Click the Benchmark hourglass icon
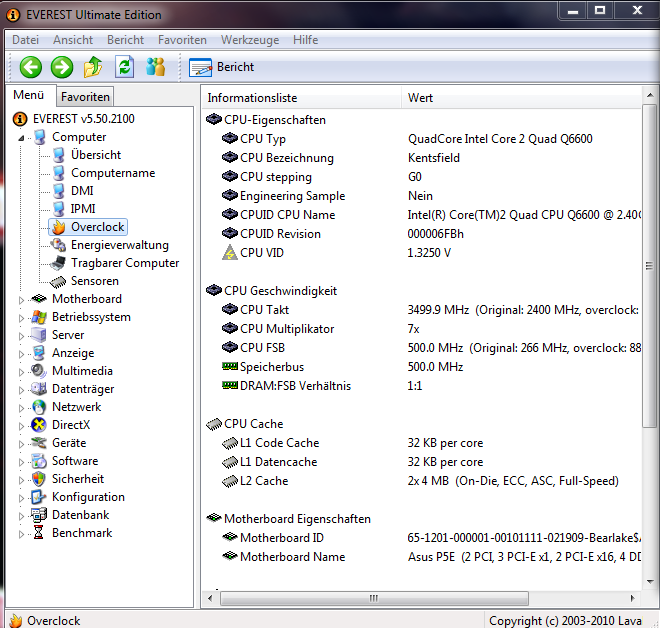 pos(39,533)
